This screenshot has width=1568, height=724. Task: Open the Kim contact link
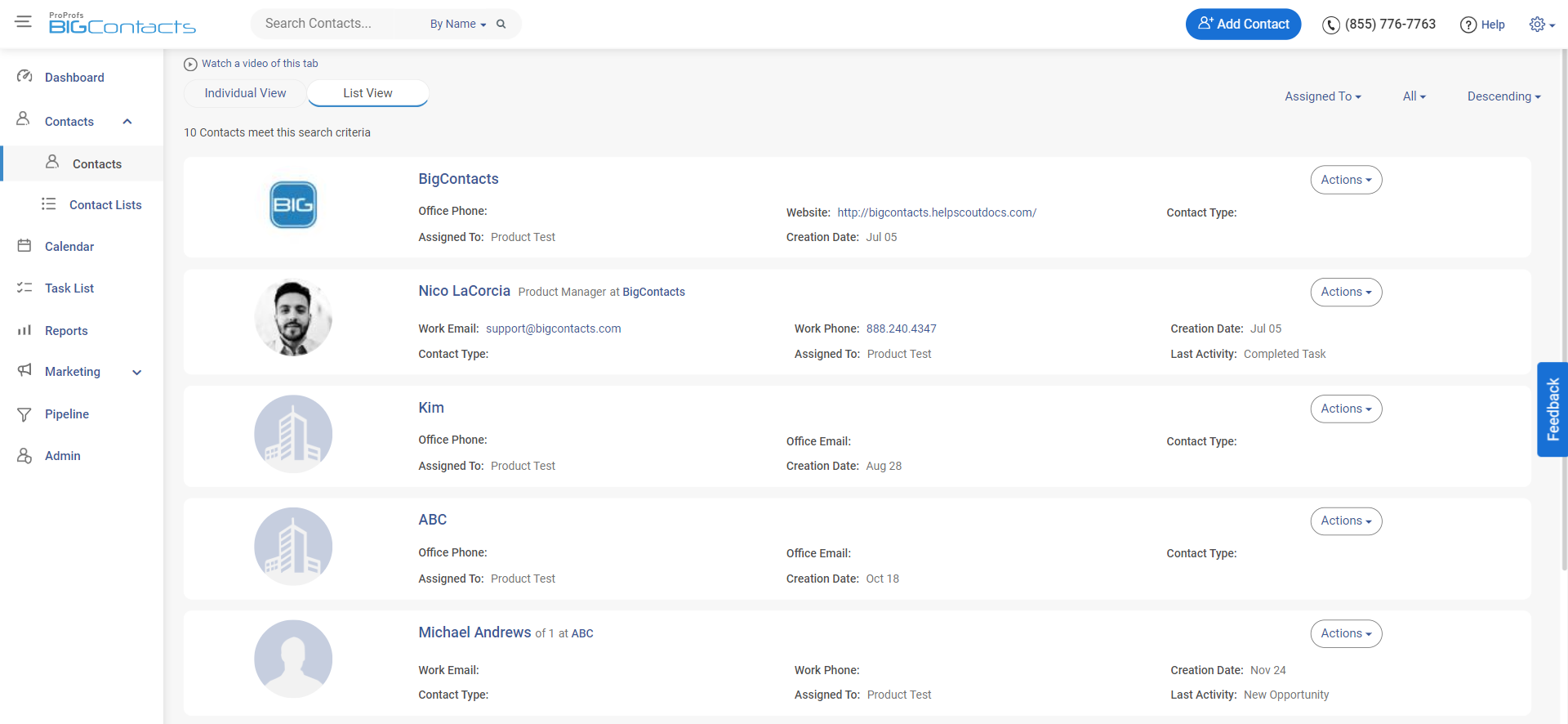431,408
